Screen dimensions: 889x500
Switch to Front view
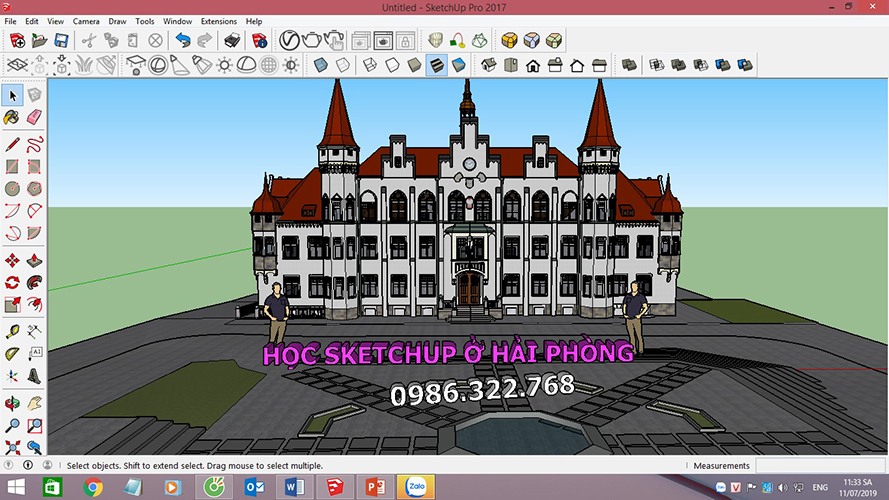533,65
